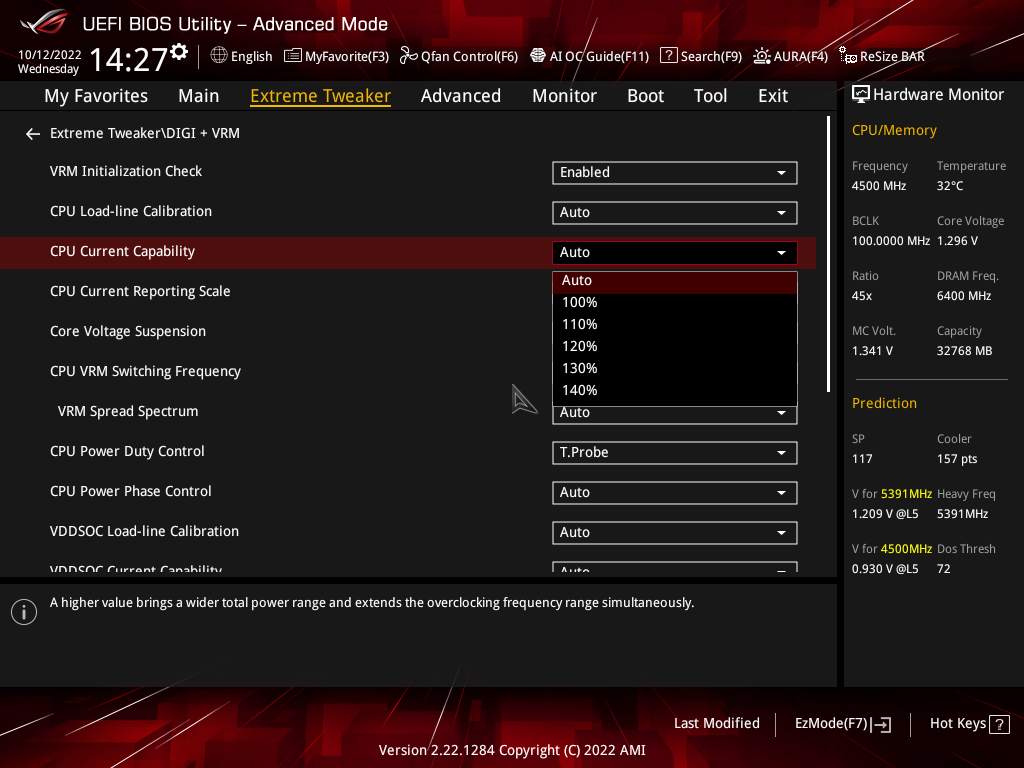Screen dimensions: 1024x768
Task: Open AURA lighting icon
Action: coord(761,56)
